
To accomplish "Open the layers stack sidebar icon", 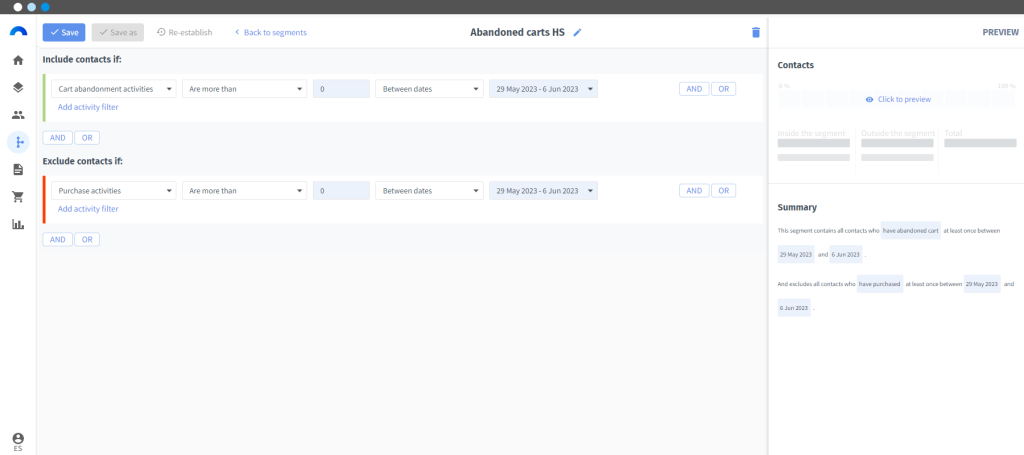I will [x=18, y=87].
